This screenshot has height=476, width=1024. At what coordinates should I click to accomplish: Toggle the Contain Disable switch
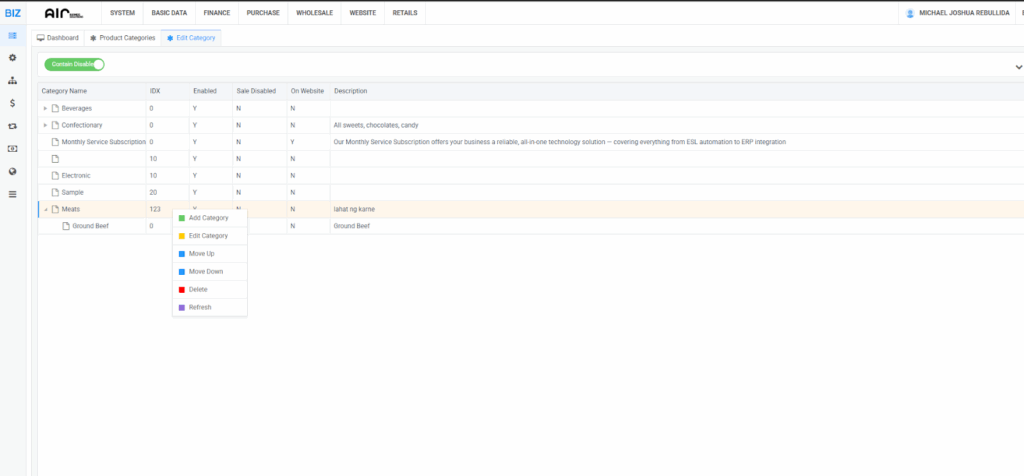(74, 64)
